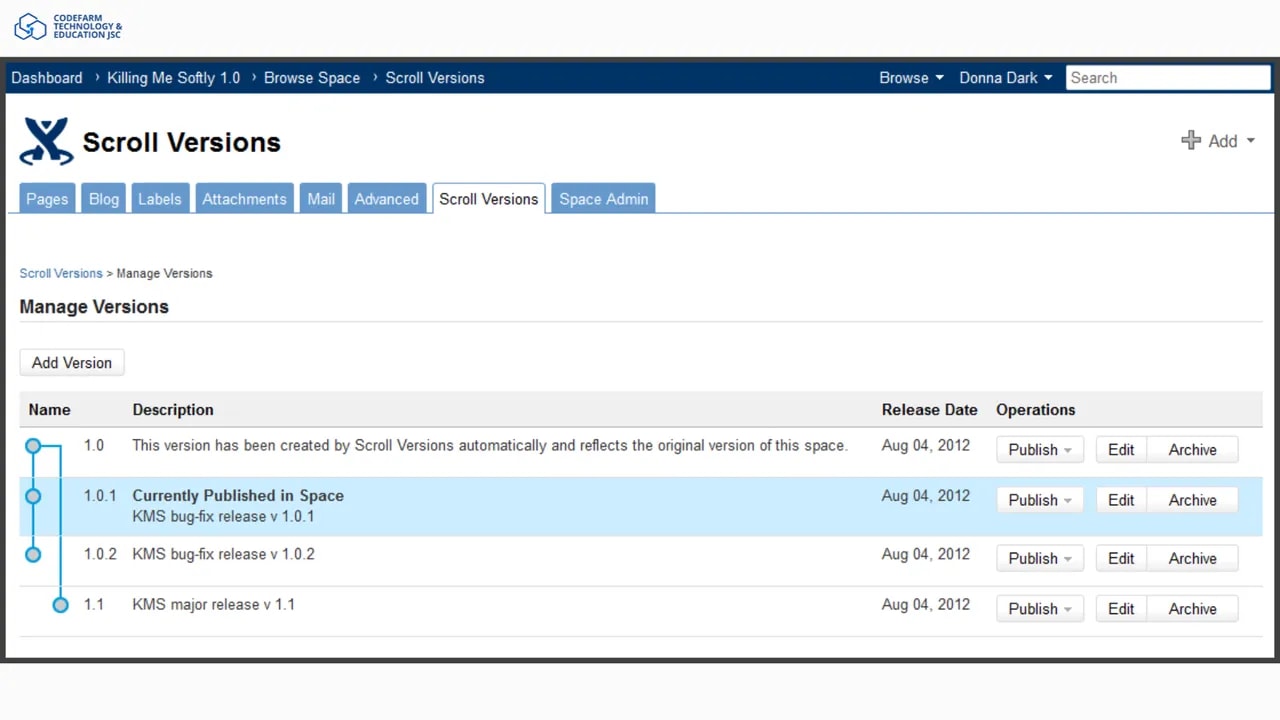Click the version 1.0.1 tree node circle

pos(33,496)
